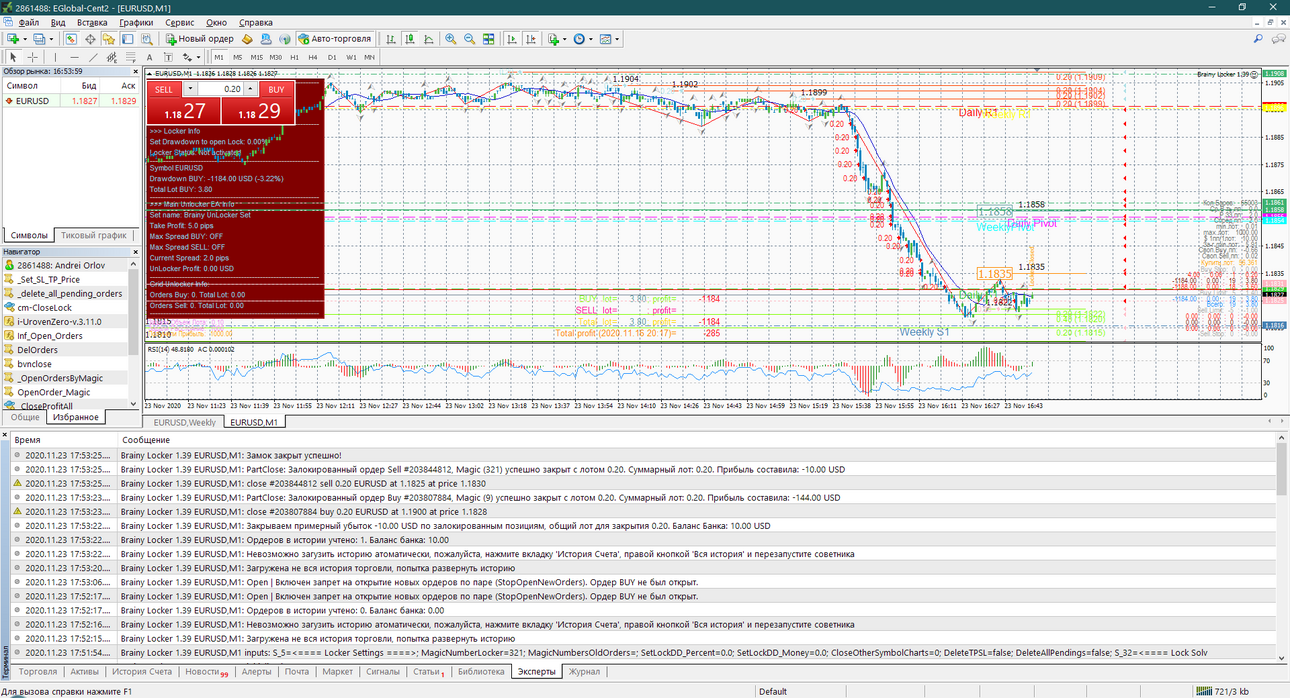Click the Сообщение column header
Image resolution: width=1290 pixels, height=698 pixels.
(x=146, y=440)
